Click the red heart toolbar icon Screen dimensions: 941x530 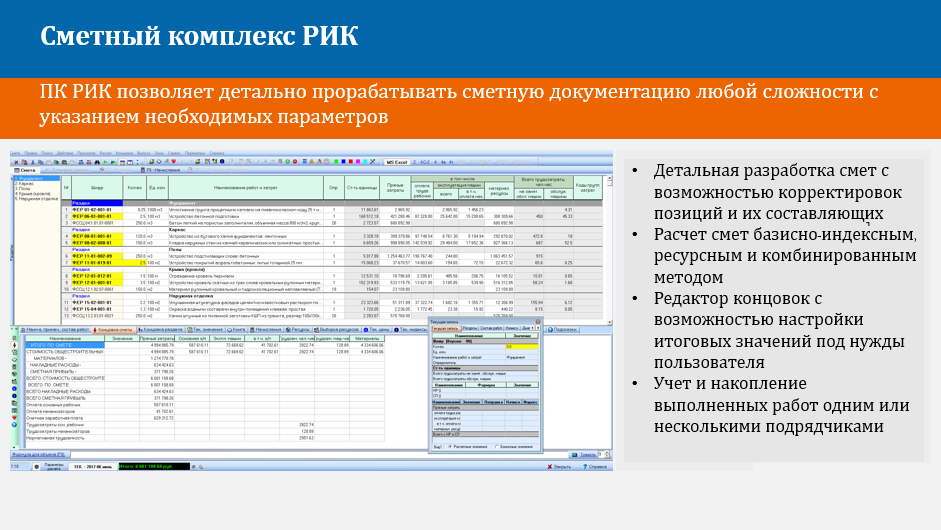pos(173,161)
